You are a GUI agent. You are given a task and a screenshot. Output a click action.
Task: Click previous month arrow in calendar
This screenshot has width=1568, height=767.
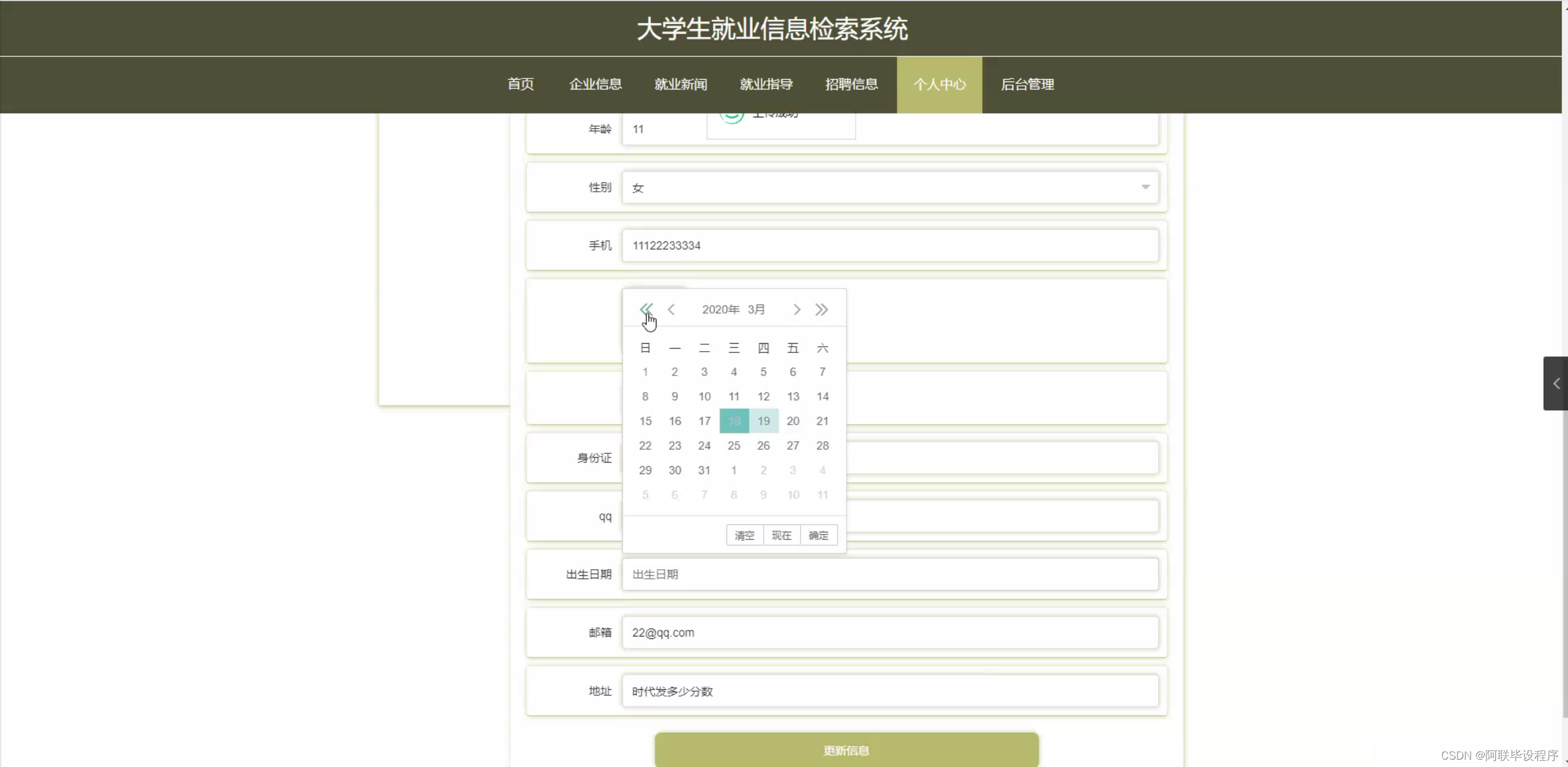[671, 309]
